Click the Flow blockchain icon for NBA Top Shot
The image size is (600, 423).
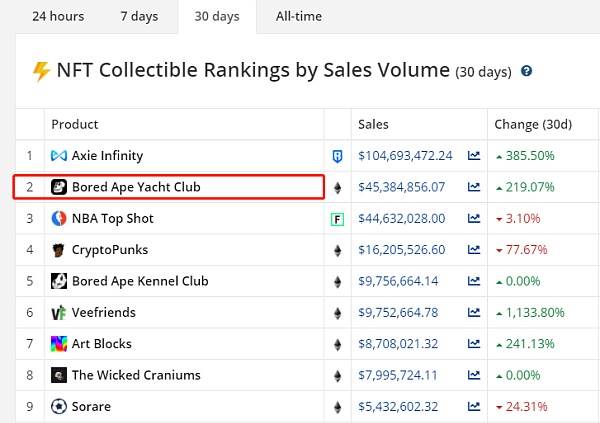pos(337,219)
